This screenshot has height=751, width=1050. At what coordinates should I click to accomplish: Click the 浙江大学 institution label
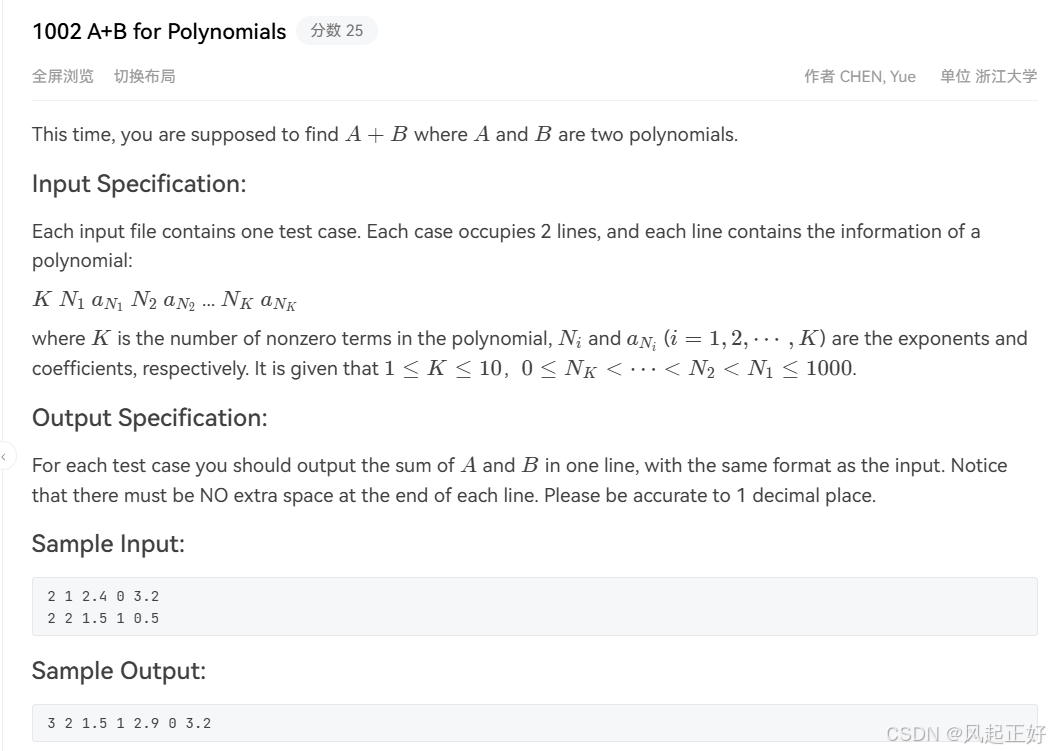[x=1004, y=76]
